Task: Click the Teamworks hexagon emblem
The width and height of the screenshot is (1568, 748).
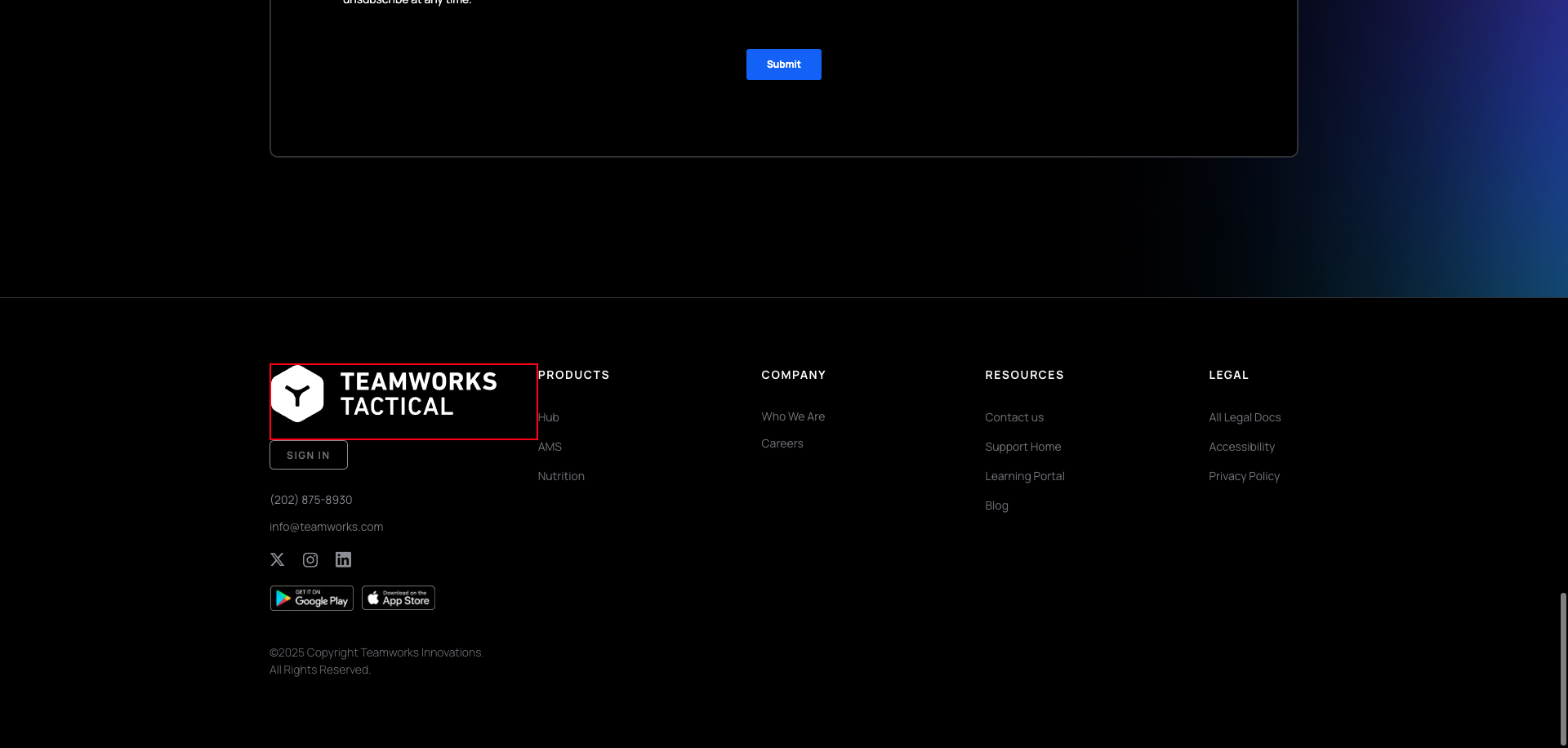Action: [298, 394]
